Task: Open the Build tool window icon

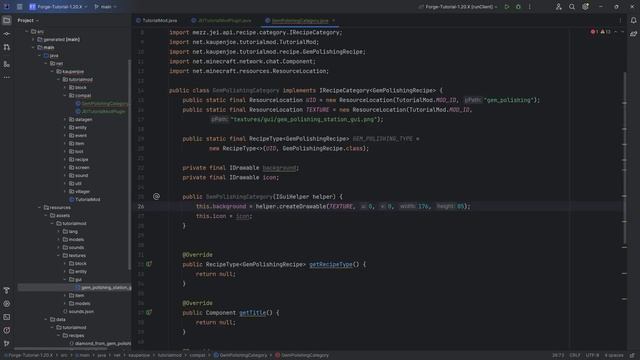Action: 7,290
